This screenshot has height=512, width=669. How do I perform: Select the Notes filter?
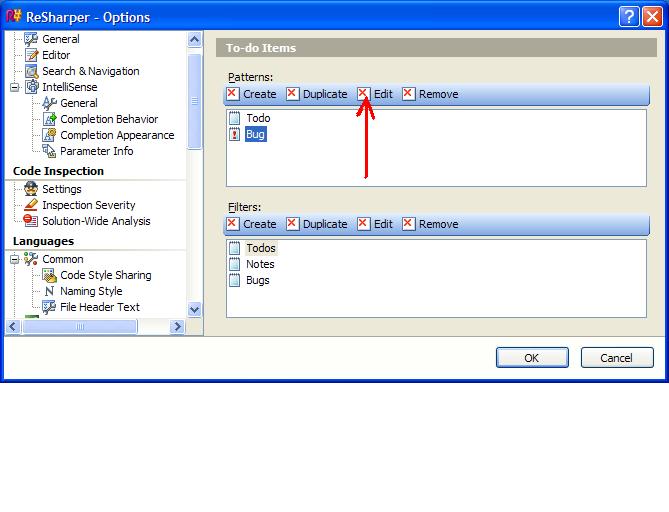(x=260, y=264)
